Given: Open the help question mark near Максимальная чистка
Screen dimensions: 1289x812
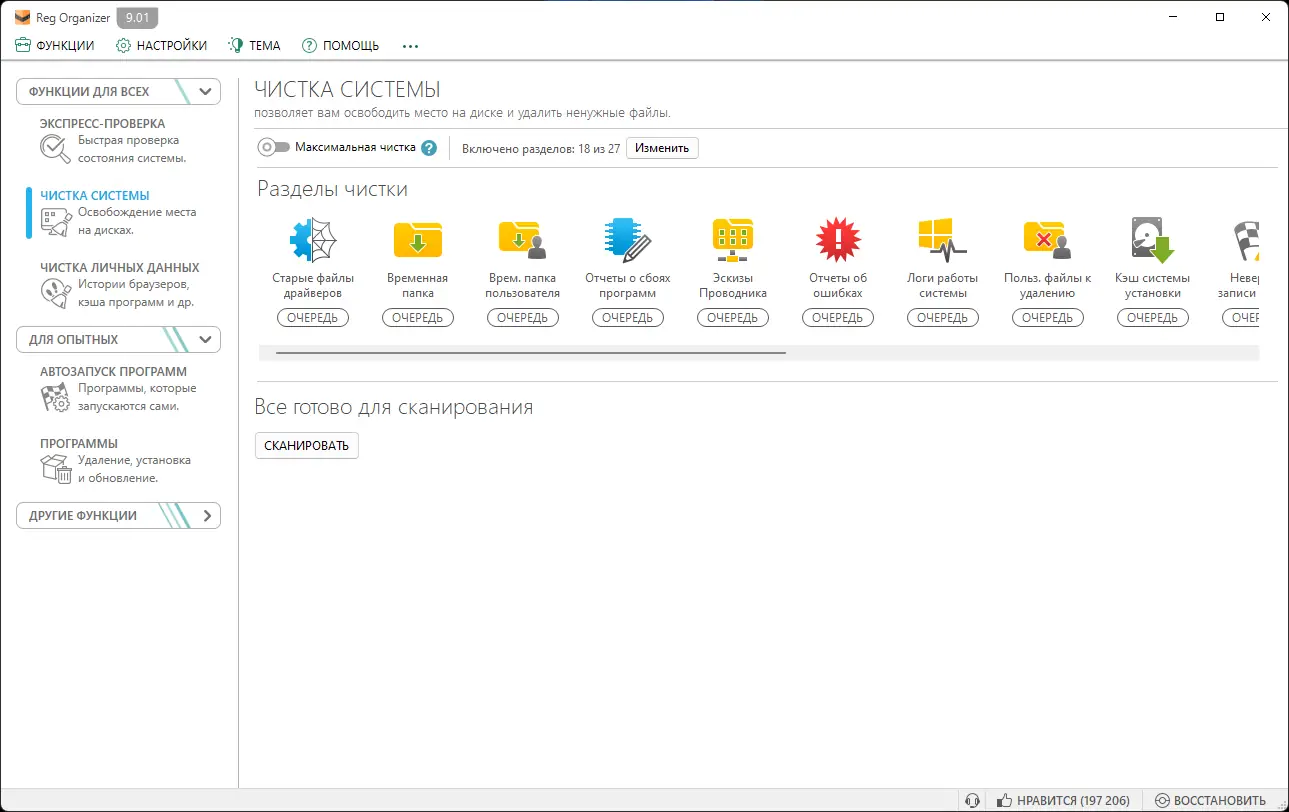Looking at the screenshot, I should [430, 146].
